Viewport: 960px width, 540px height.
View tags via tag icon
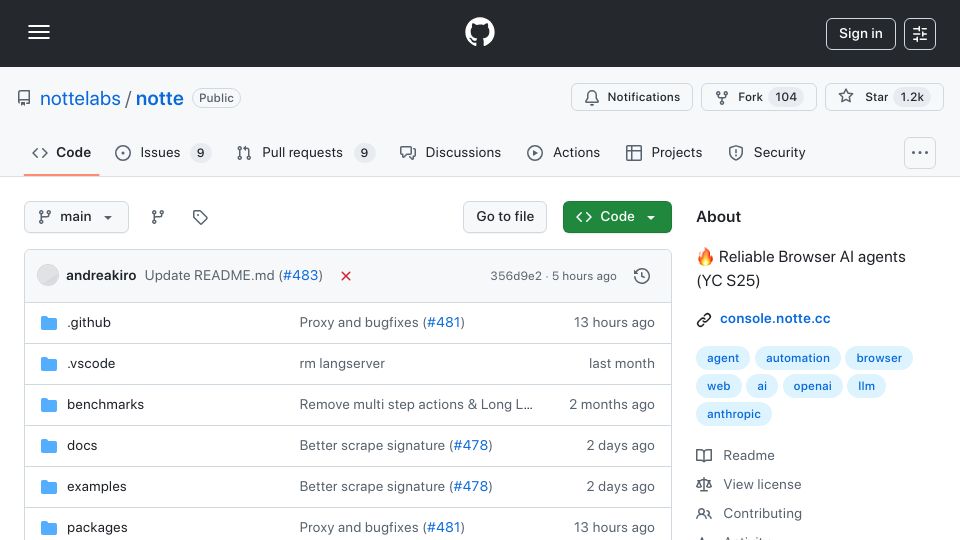coord(200,217)
